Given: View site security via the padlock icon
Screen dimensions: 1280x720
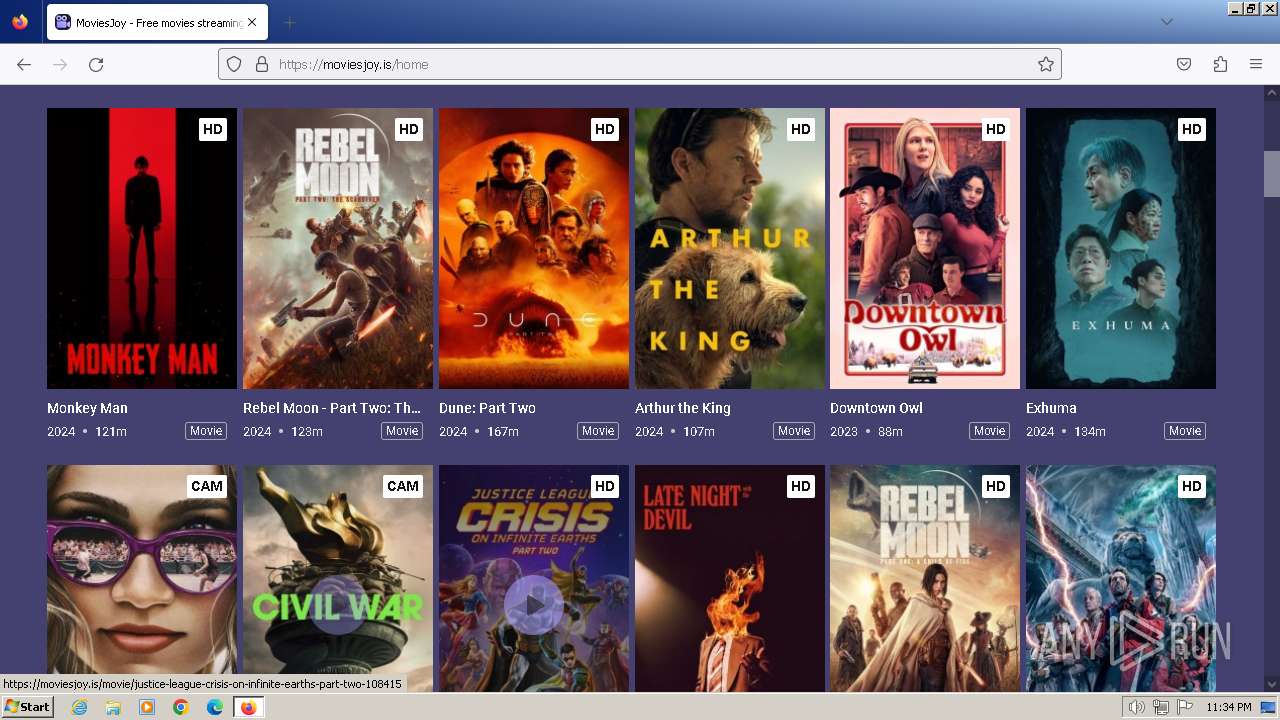Looking at the screenshot, I should (x=262, y=64).
